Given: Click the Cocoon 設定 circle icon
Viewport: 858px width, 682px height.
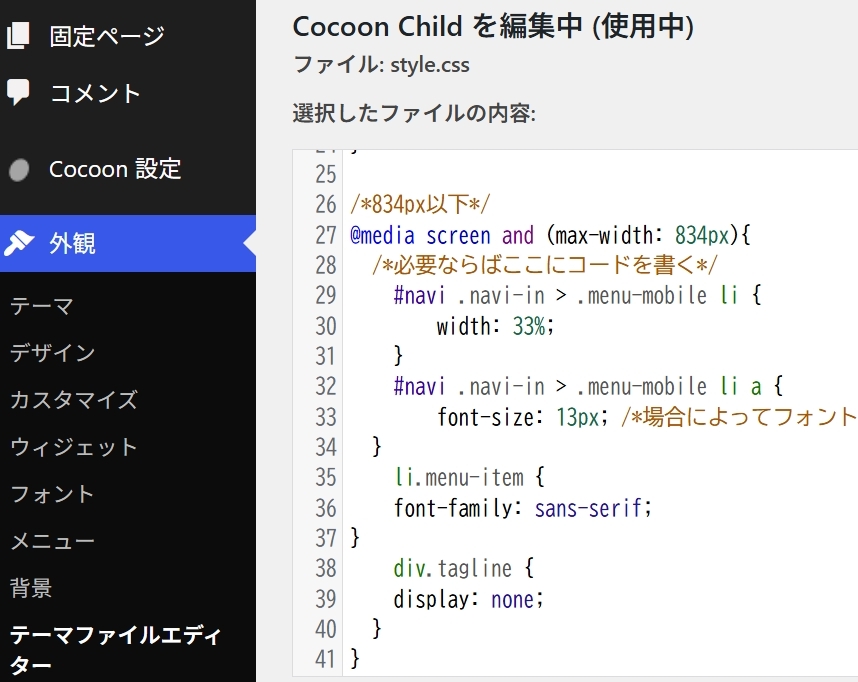Looking at the screenshot, I should (x=19, y=170).
